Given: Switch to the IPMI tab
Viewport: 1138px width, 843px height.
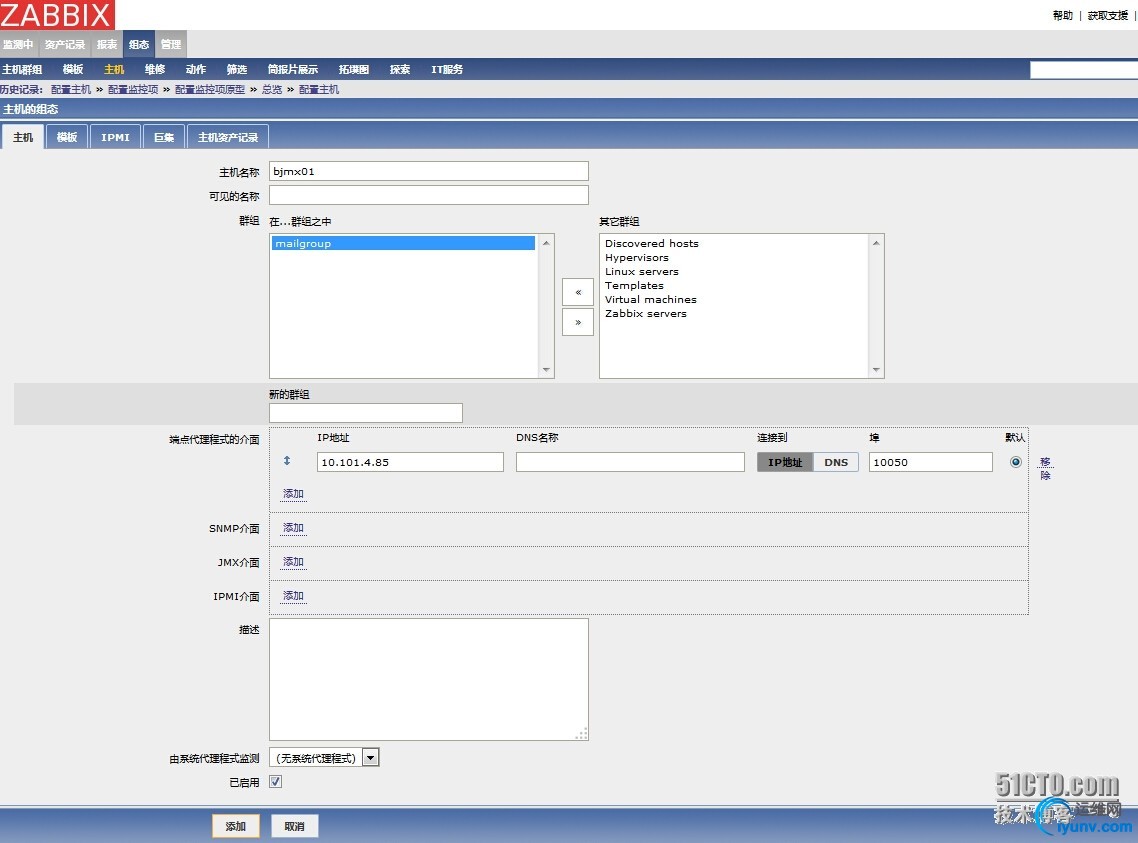Looking at the screenshot, I should (x=115, y=137).
